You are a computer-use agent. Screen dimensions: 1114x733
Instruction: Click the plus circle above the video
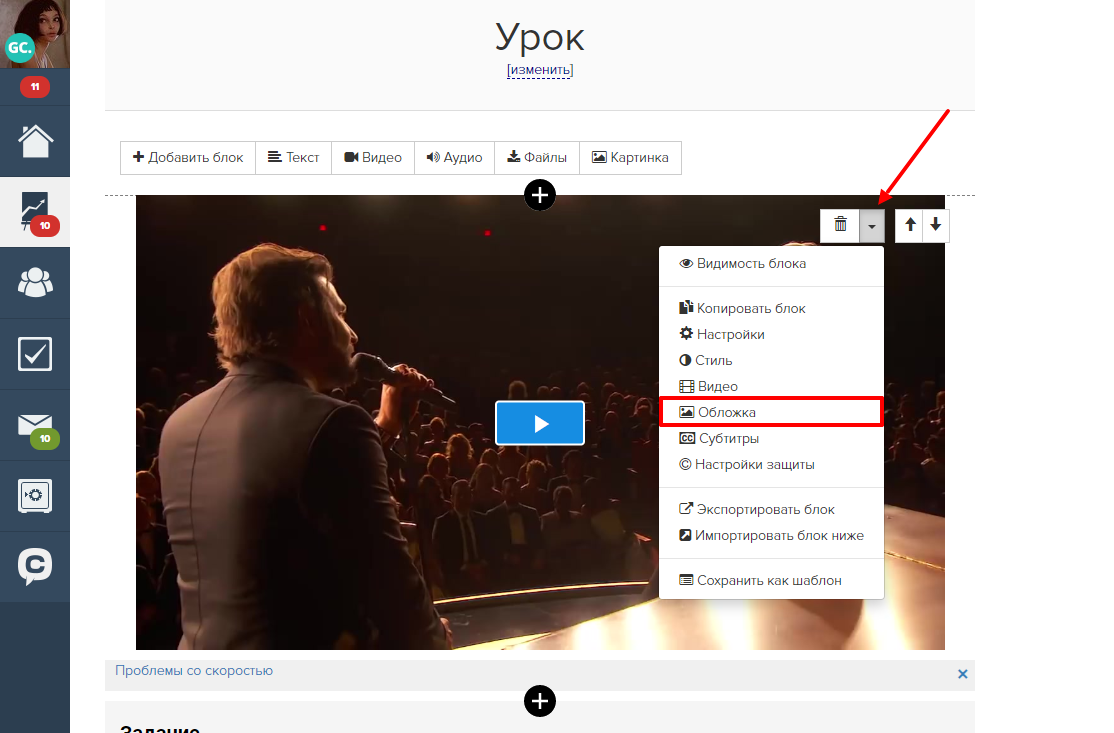point(540,194)
